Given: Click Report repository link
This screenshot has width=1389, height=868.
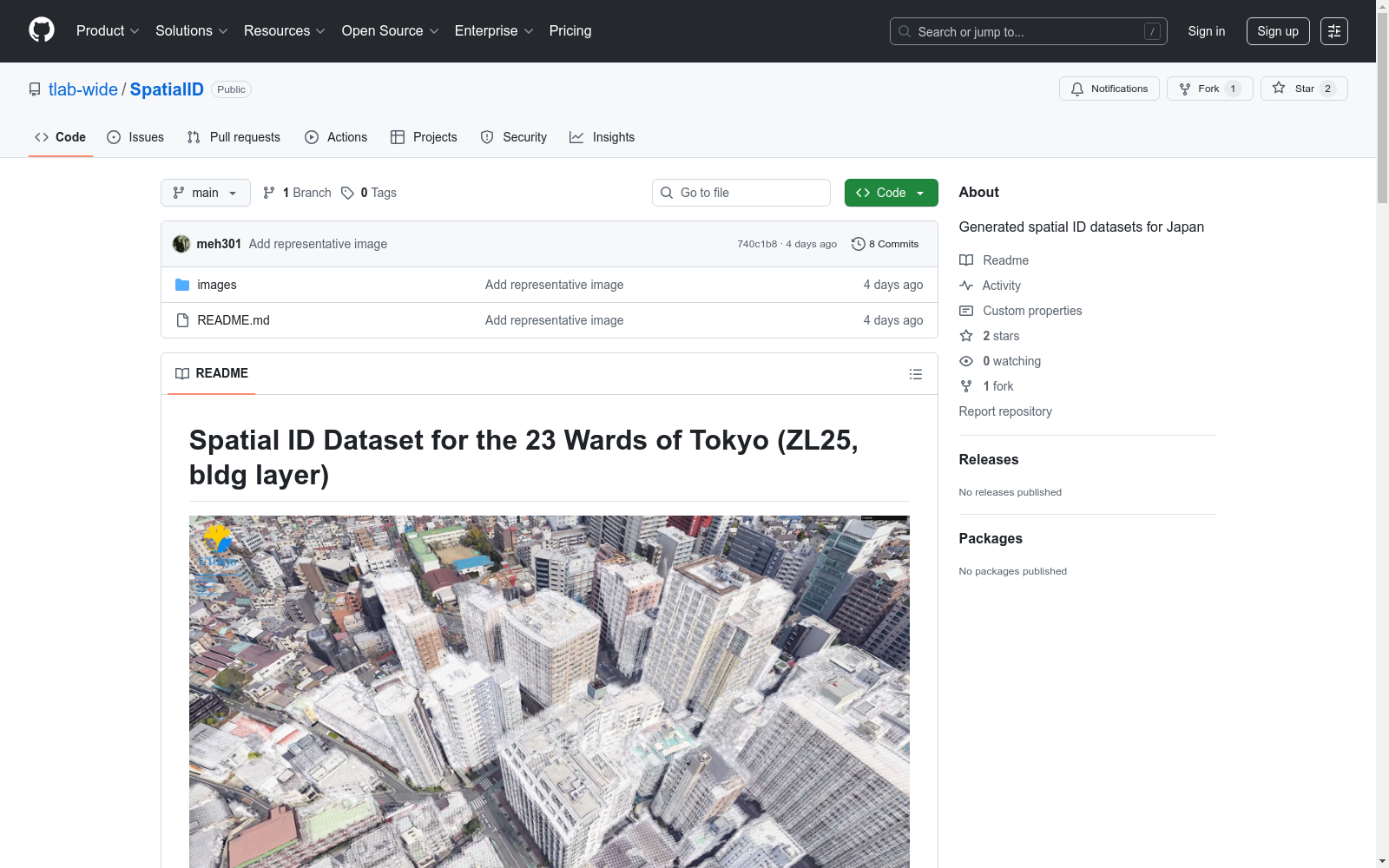Looking at the screenshot, I should point(1005,411).
